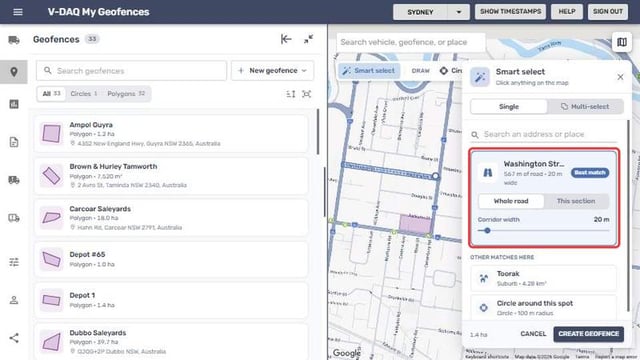
Task: Click the white road endpoint marker on map
Action: coord(436,176)
